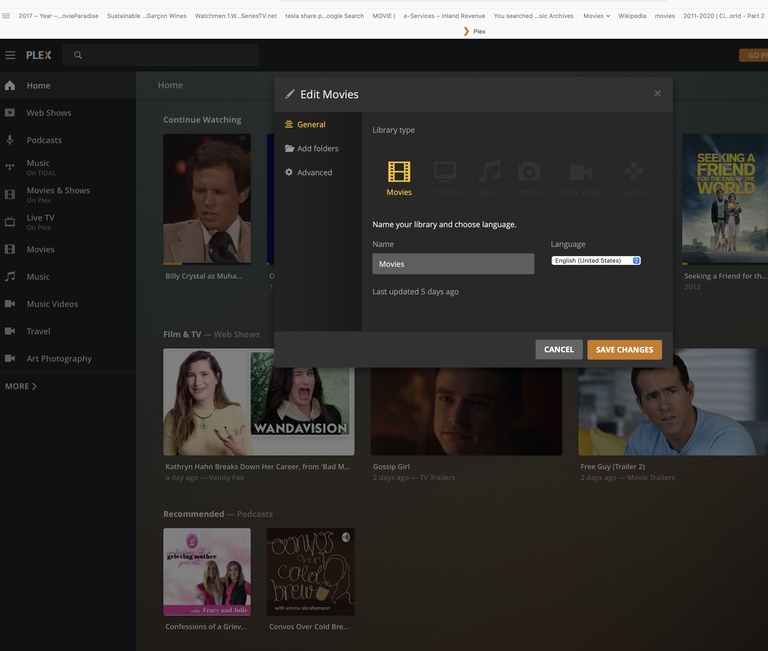The height and width of the screenshot is (651, 768).
Task: Click the library Name input field
Action: [453, 264]
